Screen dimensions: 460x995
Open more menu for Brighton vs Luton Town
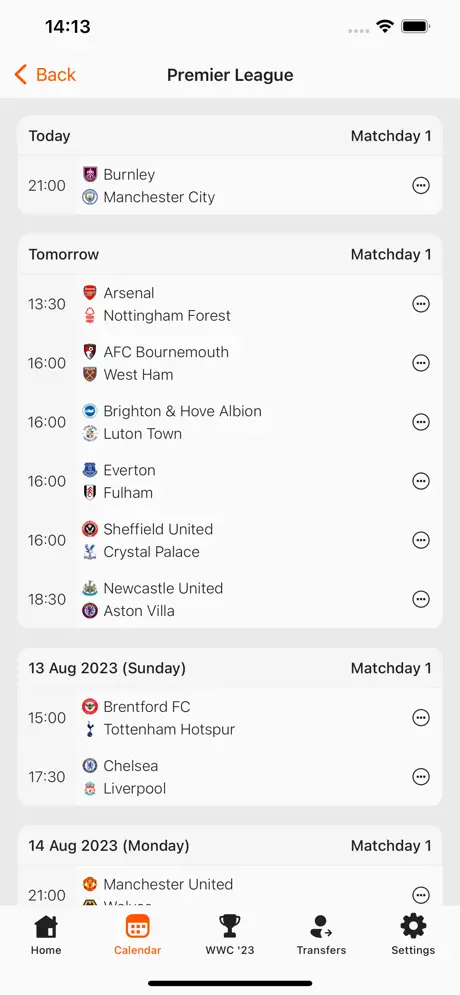(421, 422)
